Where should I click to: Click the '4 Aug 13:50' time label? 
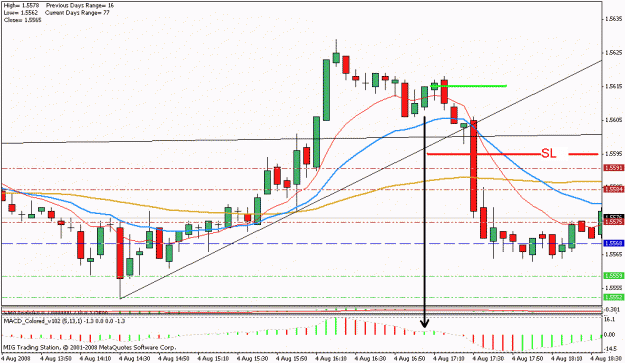point(55,359)
